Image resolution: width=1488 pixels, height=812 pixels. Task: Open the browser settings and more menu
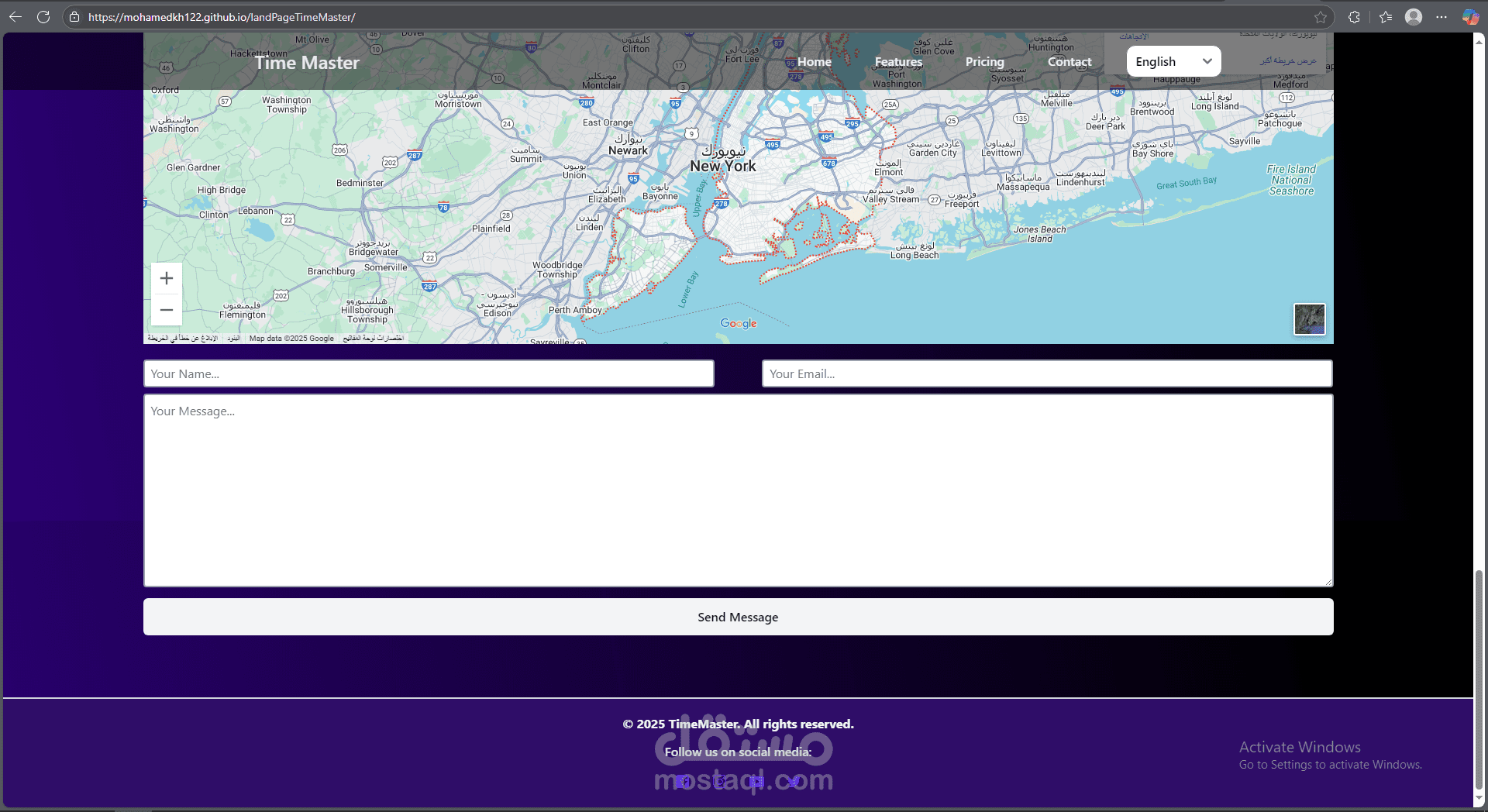[x=1441, y=17]
